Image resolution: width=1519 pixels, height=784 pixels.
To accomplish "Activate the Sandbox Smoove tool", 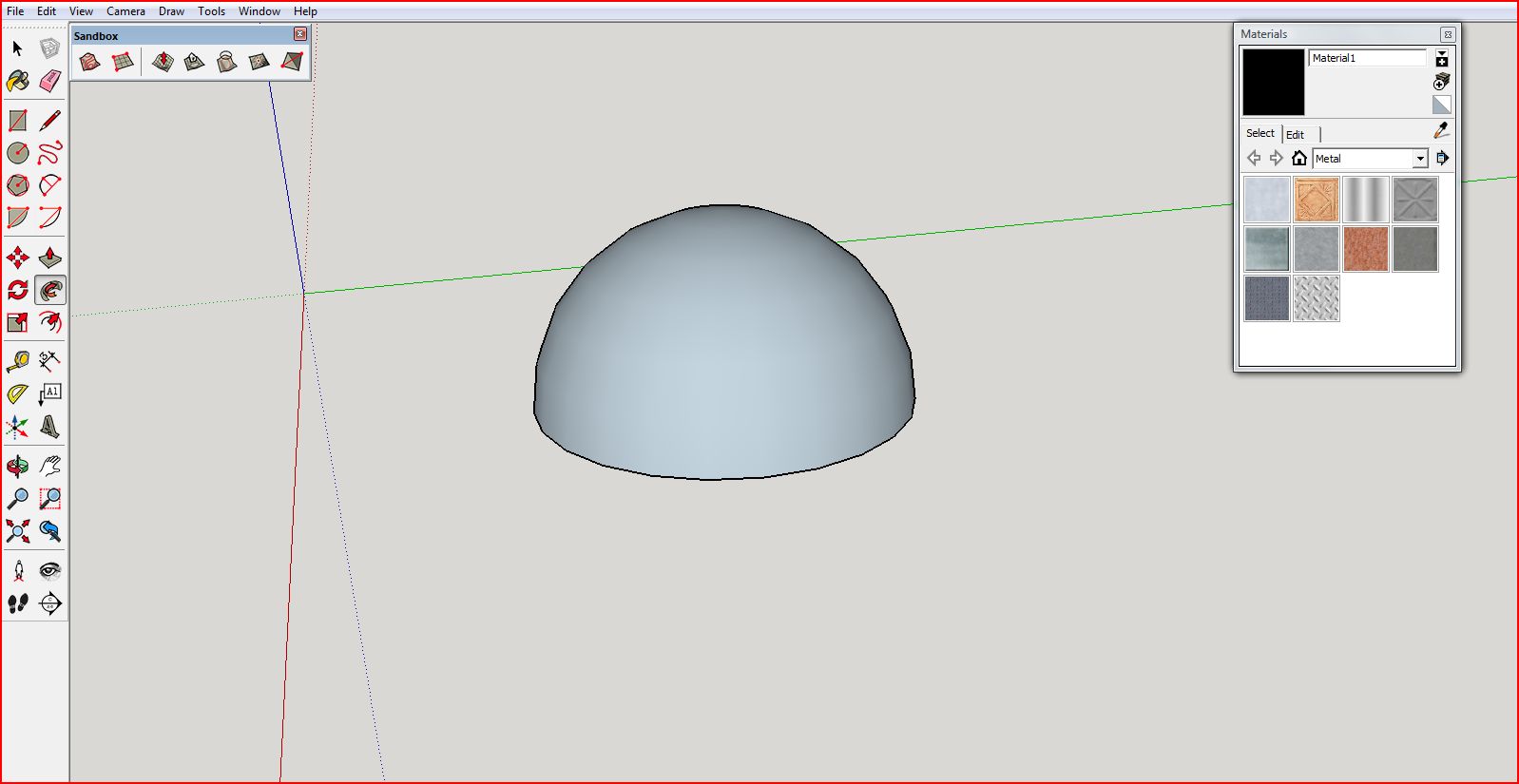I will (x=163, y=62).
